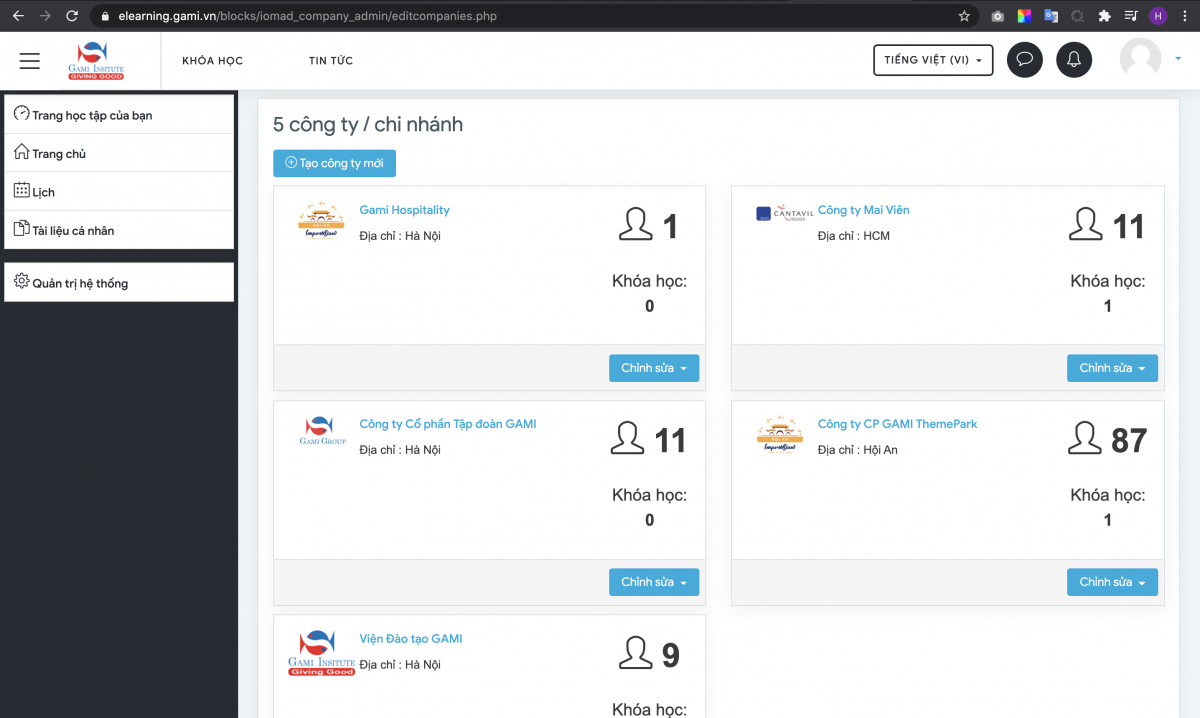The height and width of the screenshot is (718, 1200).
Task: Open Chỉnh sửa dropdown for GAMI ThemePark
Action: (x=1112, y=582)
